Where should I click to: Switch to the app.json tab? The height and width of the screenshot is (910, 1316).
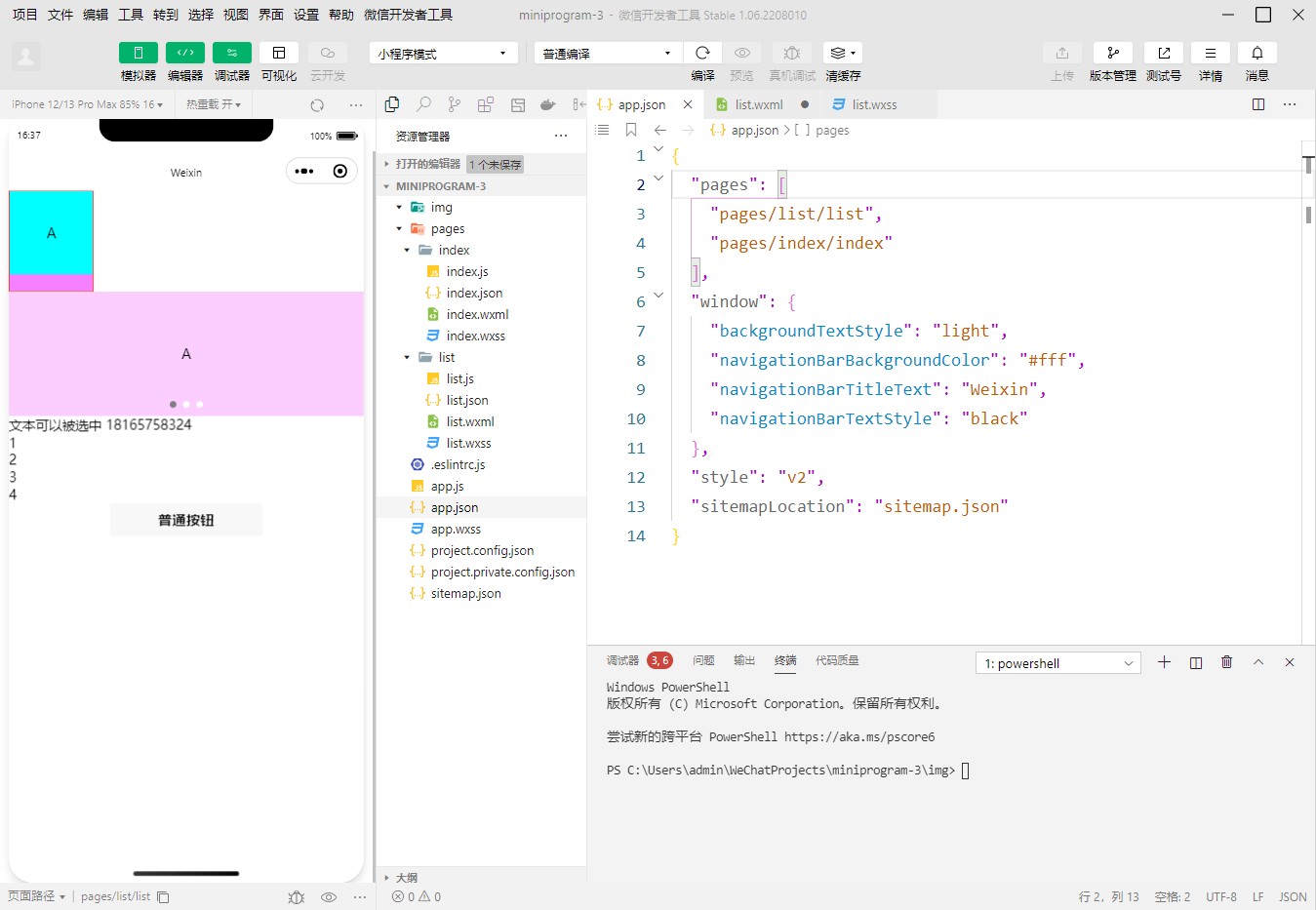[x=641, y=104]
